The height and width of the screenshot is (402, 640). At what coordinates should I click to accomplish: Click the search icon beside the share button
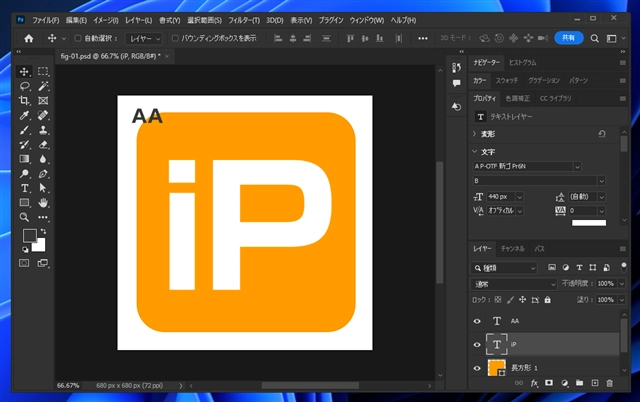pos(594,38)
